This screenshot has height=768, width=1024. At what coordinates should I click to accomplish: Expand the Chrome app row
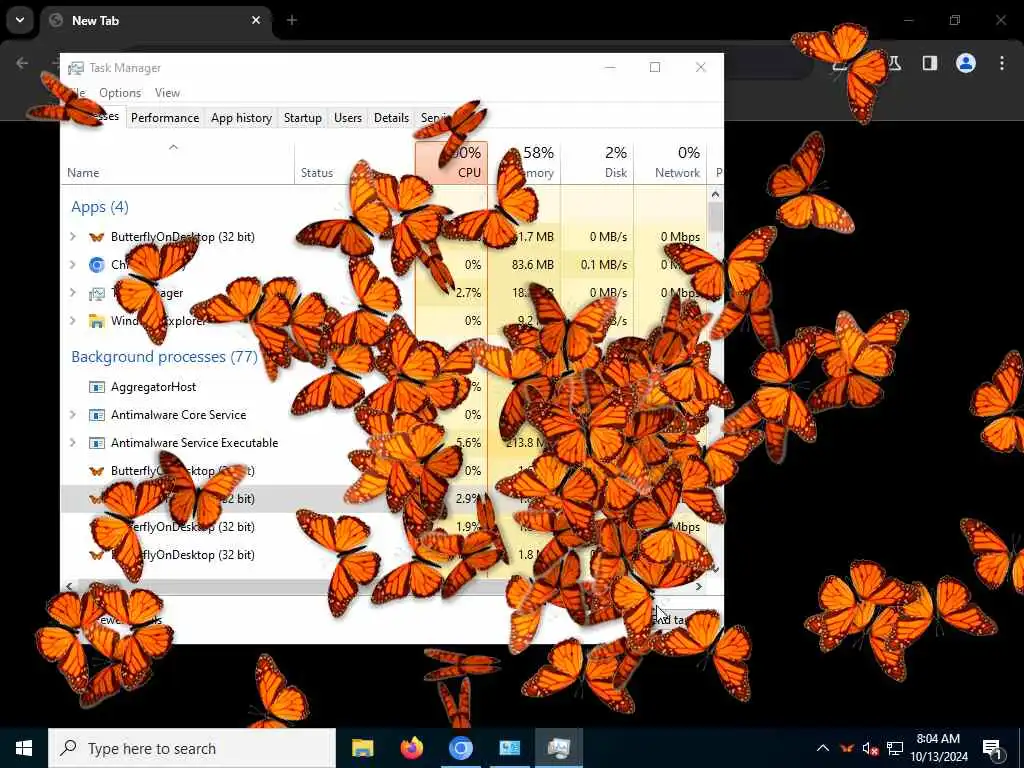click(73, 264)
